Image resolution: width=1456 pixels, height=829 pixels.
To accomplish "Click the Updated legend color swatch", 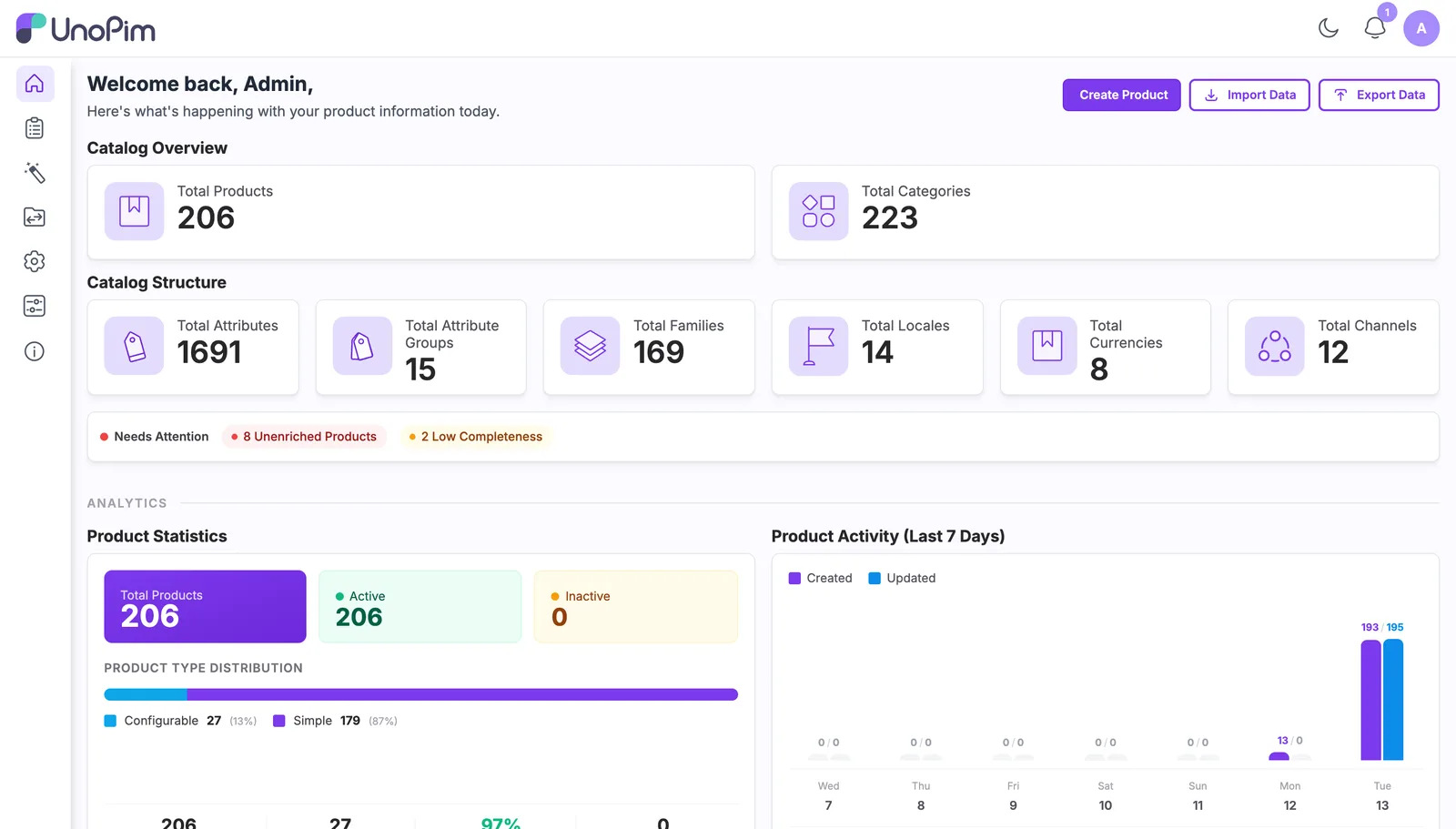I will click(x=875, y=578).
